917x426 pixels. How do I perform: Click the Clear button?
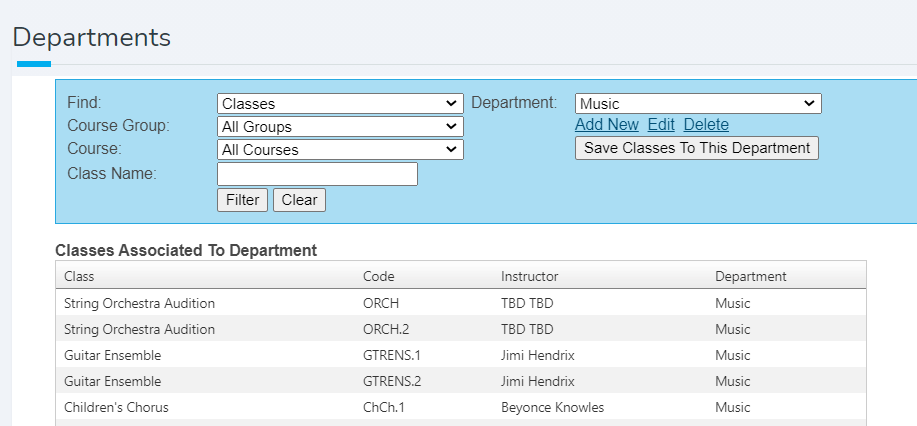click(299, 200)
